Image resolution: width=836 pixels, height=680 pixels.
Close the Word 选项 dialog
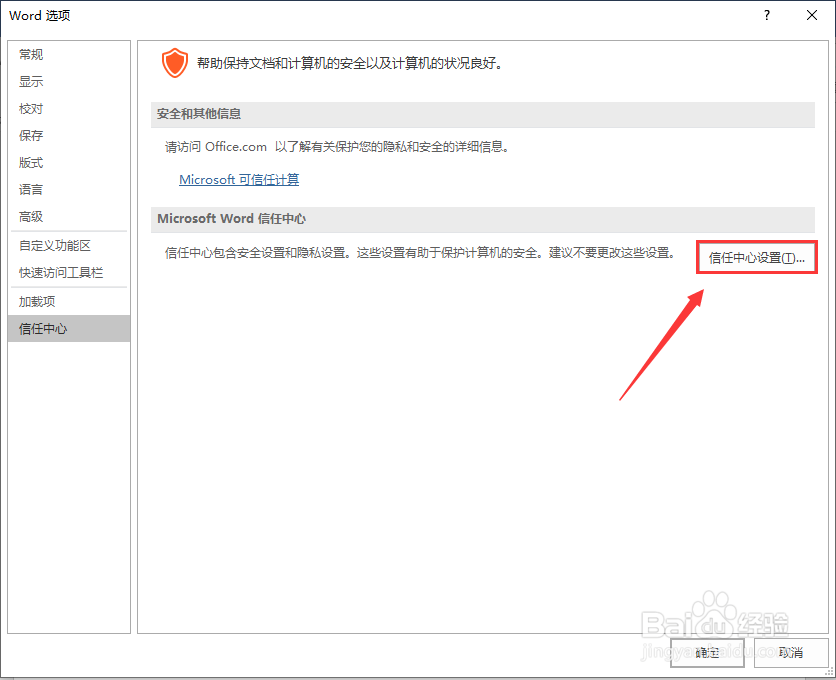[811, 15]
